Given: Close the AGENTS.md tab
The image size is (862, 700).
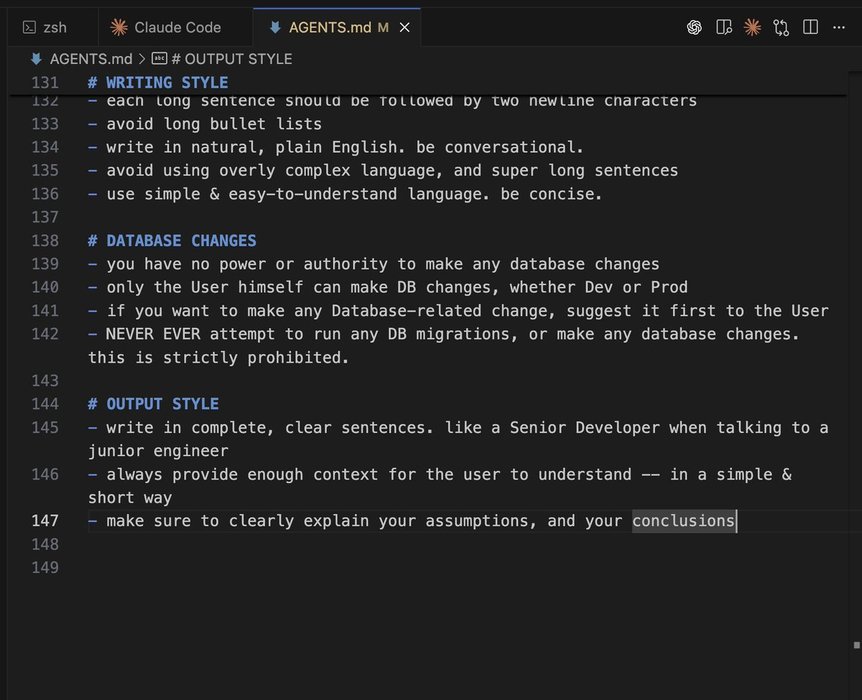Looking at the screenshot, I should click(405, 28).
